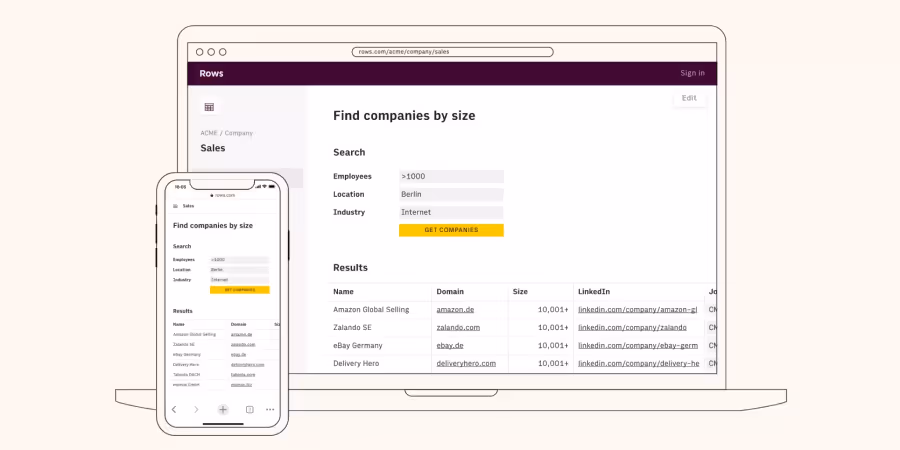Click the Edit button on the laptop page
Viewport: 900px width, 450px height.
689,98
